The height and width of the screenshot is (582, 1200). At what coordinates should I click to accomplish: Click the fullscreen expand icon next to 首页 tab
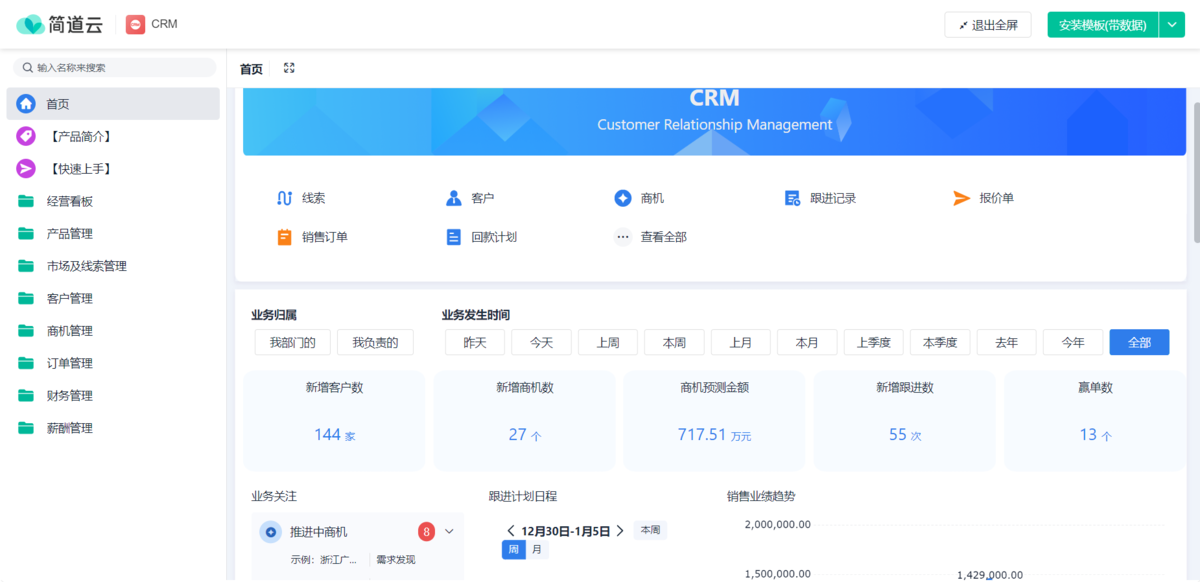click(x=289, y=68)
